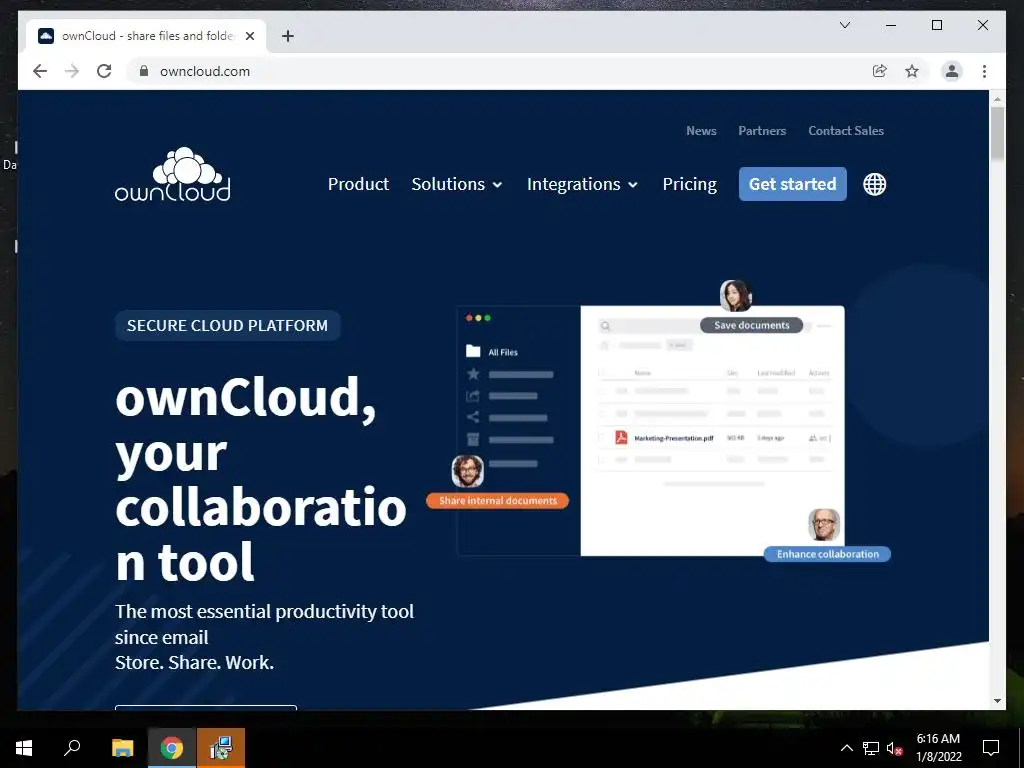Click the Get started button
Image resolution: width=1024 pixels, height=768 pixels.
click(x=792, y=184)
